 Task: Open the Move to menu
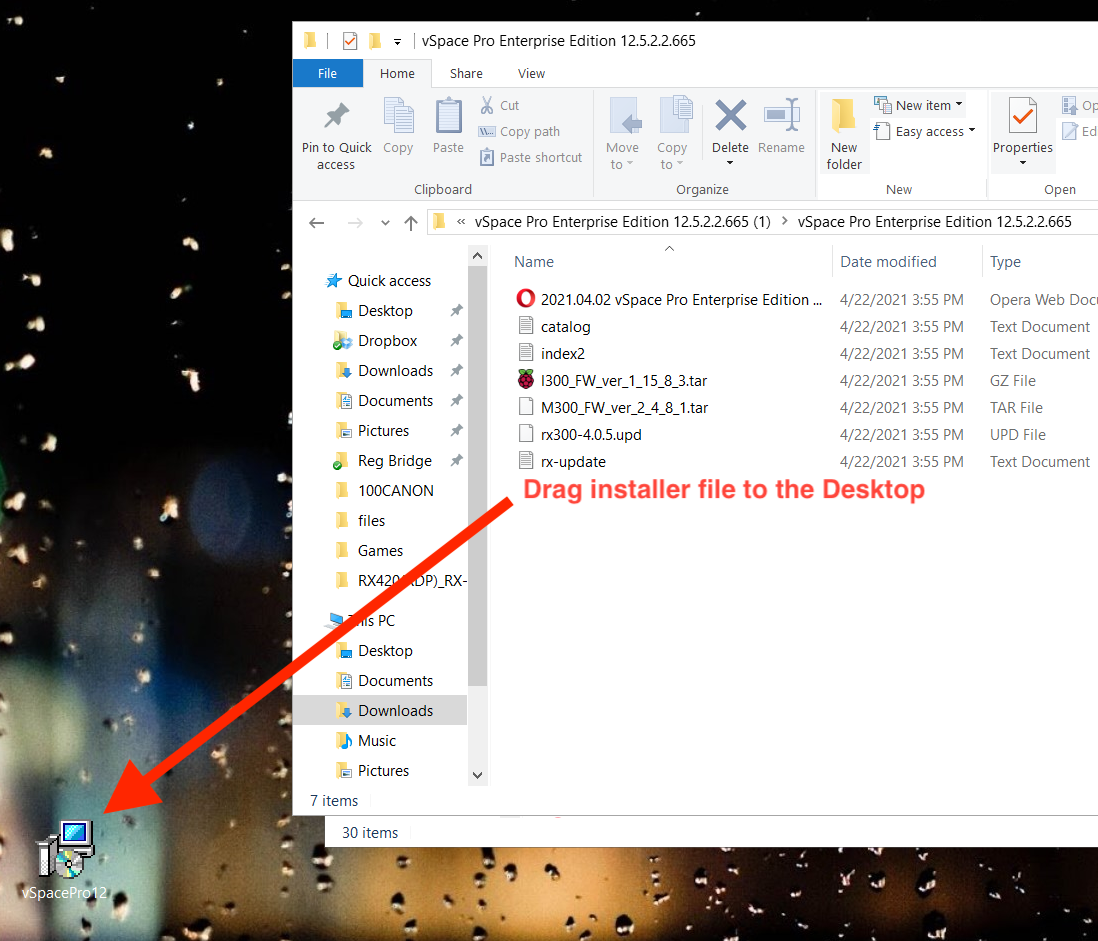[x=622, y=134]
